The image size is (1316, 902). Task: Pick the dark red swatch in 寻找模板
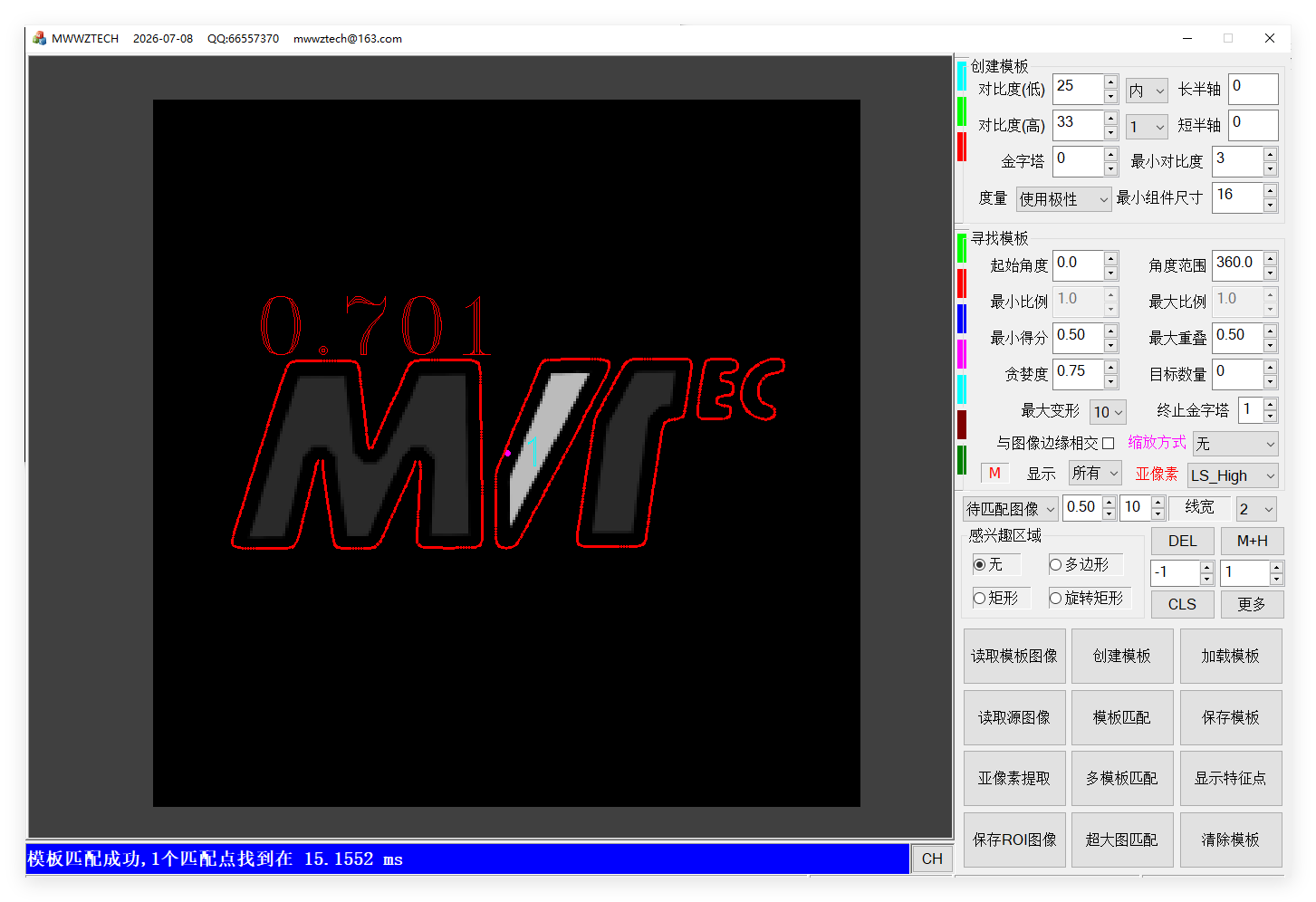[962, 425]
